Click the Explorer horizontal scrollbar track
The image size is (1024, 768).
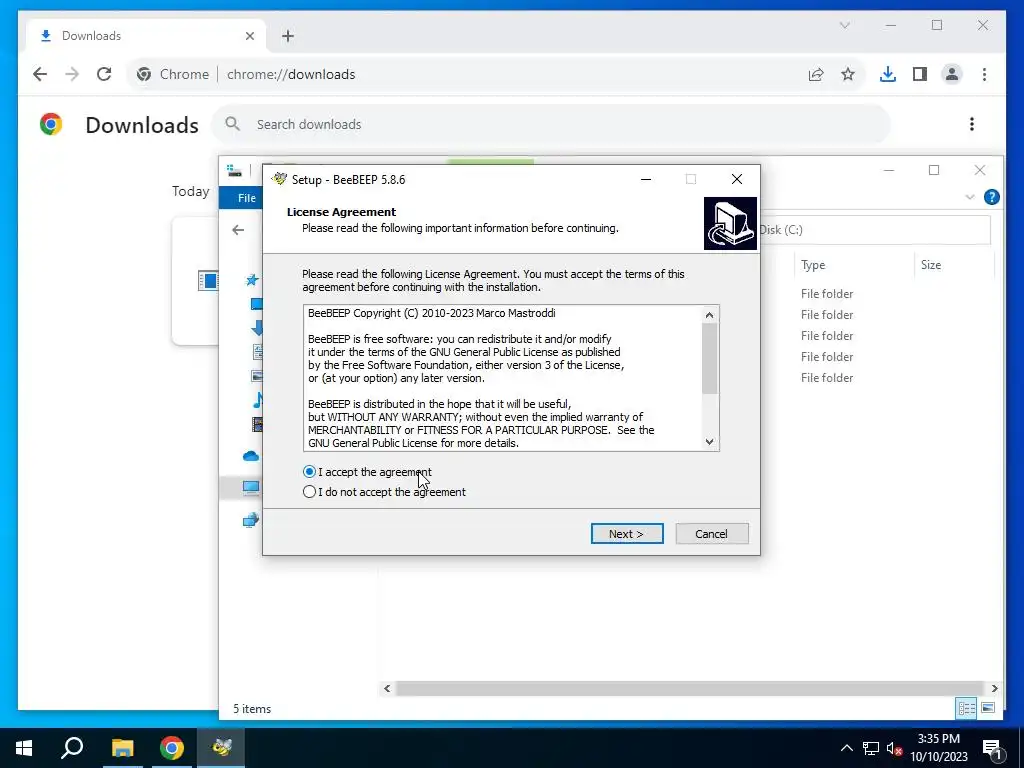[x=690, y=688]
